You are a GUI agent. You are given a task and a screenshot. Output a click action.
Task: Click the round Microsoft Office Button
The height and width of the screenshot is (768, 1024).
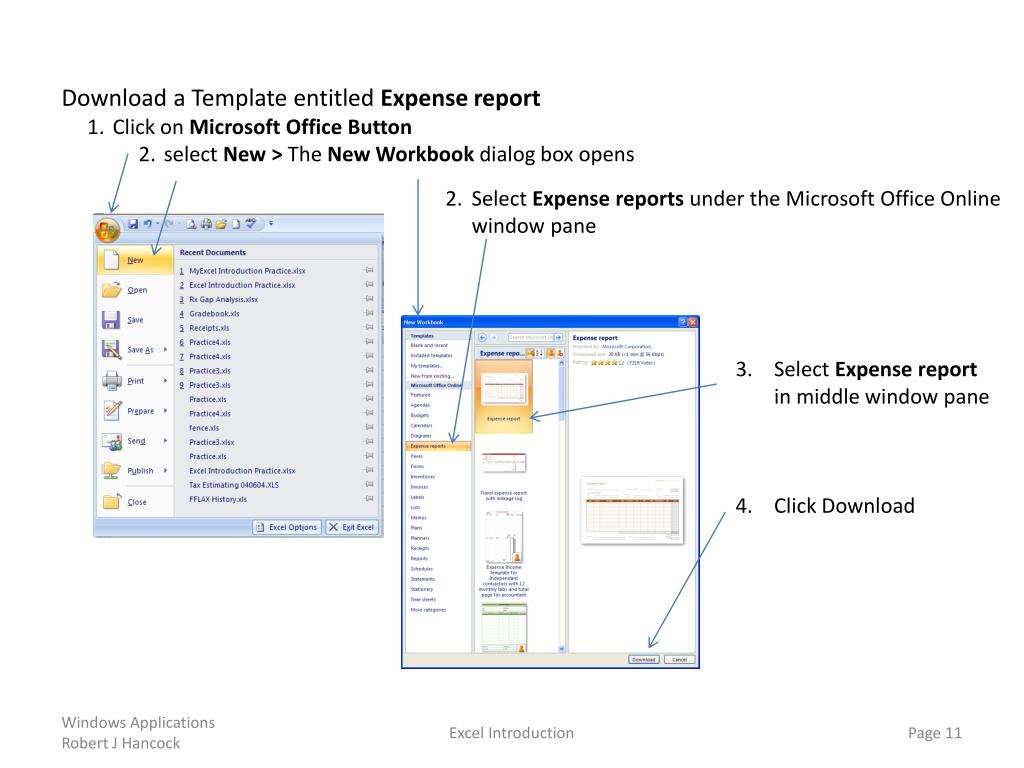pos(107,230)
